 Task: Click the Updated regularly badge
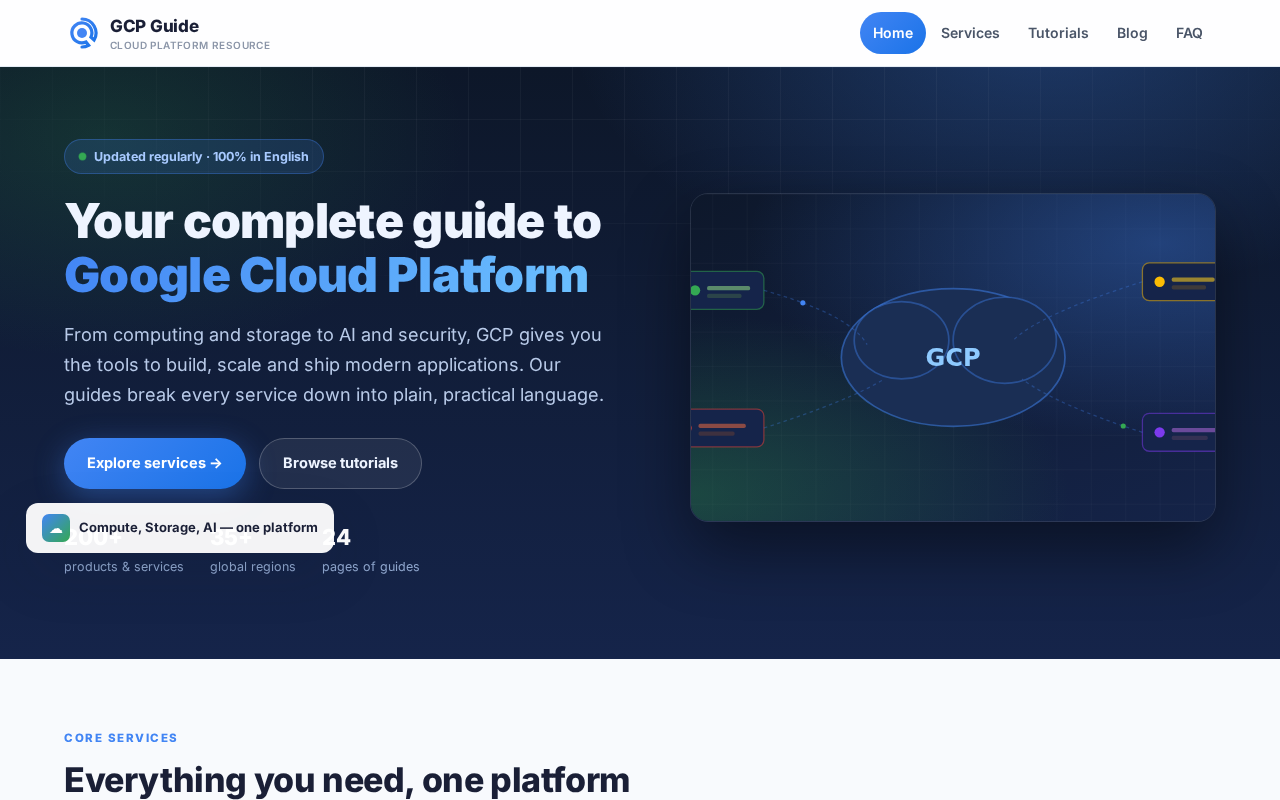click(x=194, y=156)
